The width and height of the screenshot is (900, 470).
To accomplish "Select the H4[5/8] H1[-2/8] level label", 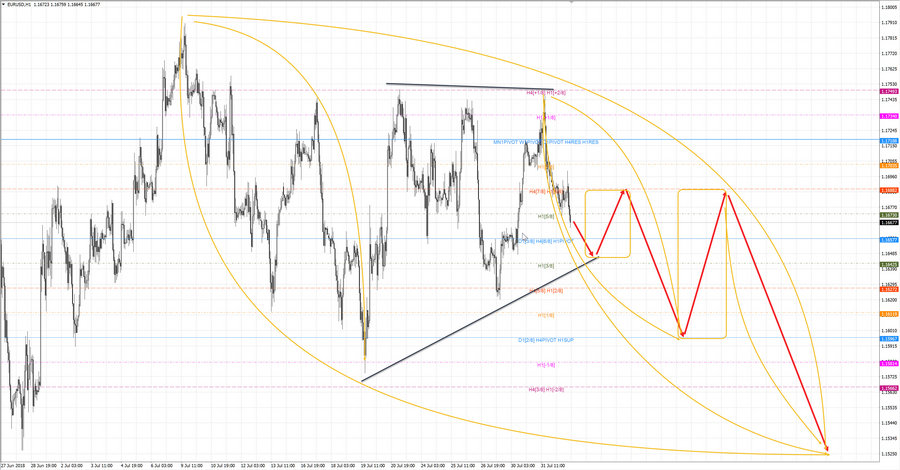I will 546,389.
